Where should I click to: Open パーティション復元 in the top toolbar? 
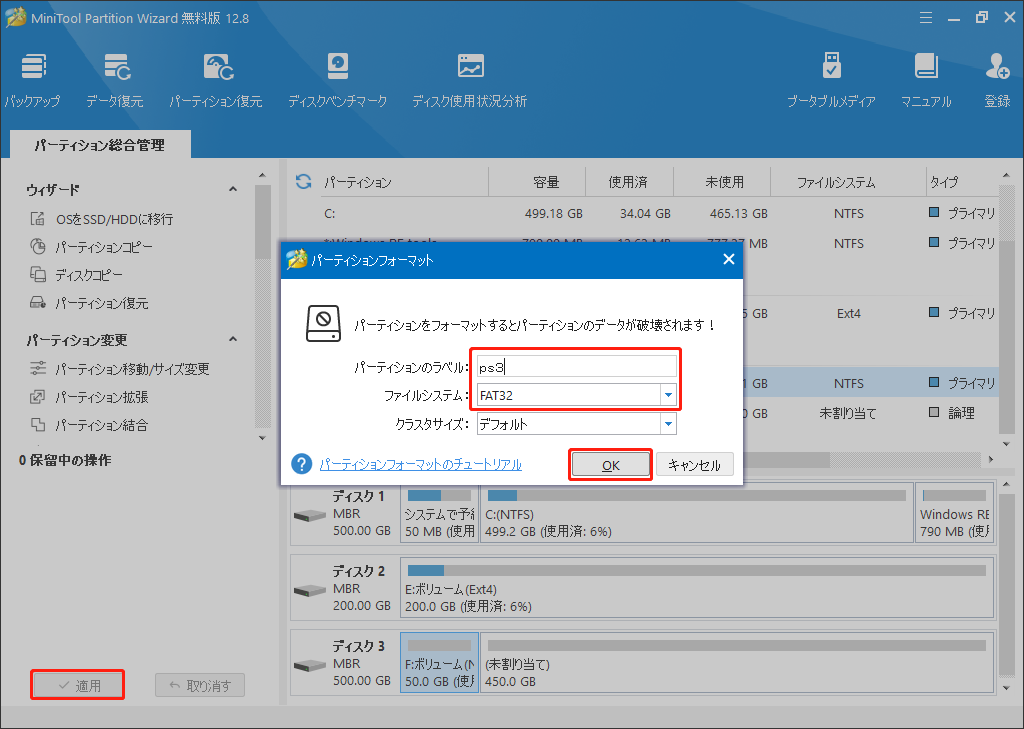(x=216, y=81)
